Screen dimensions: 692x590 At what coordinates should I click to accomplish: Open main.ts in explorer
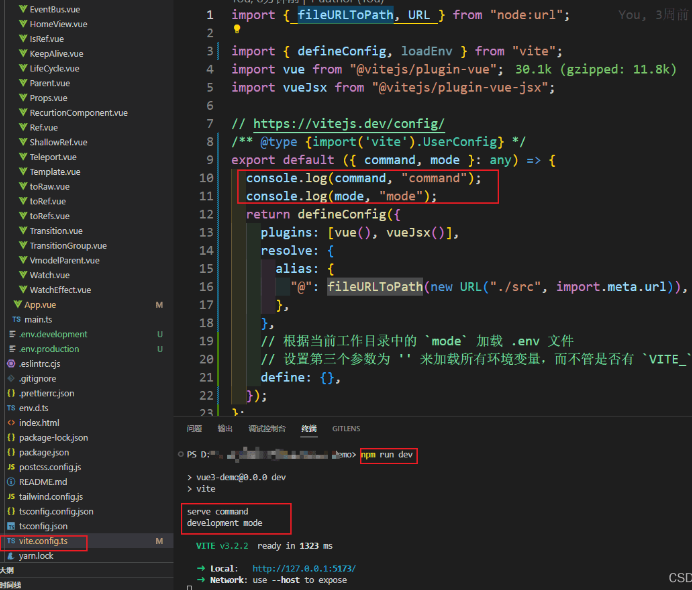pos(38,319)
